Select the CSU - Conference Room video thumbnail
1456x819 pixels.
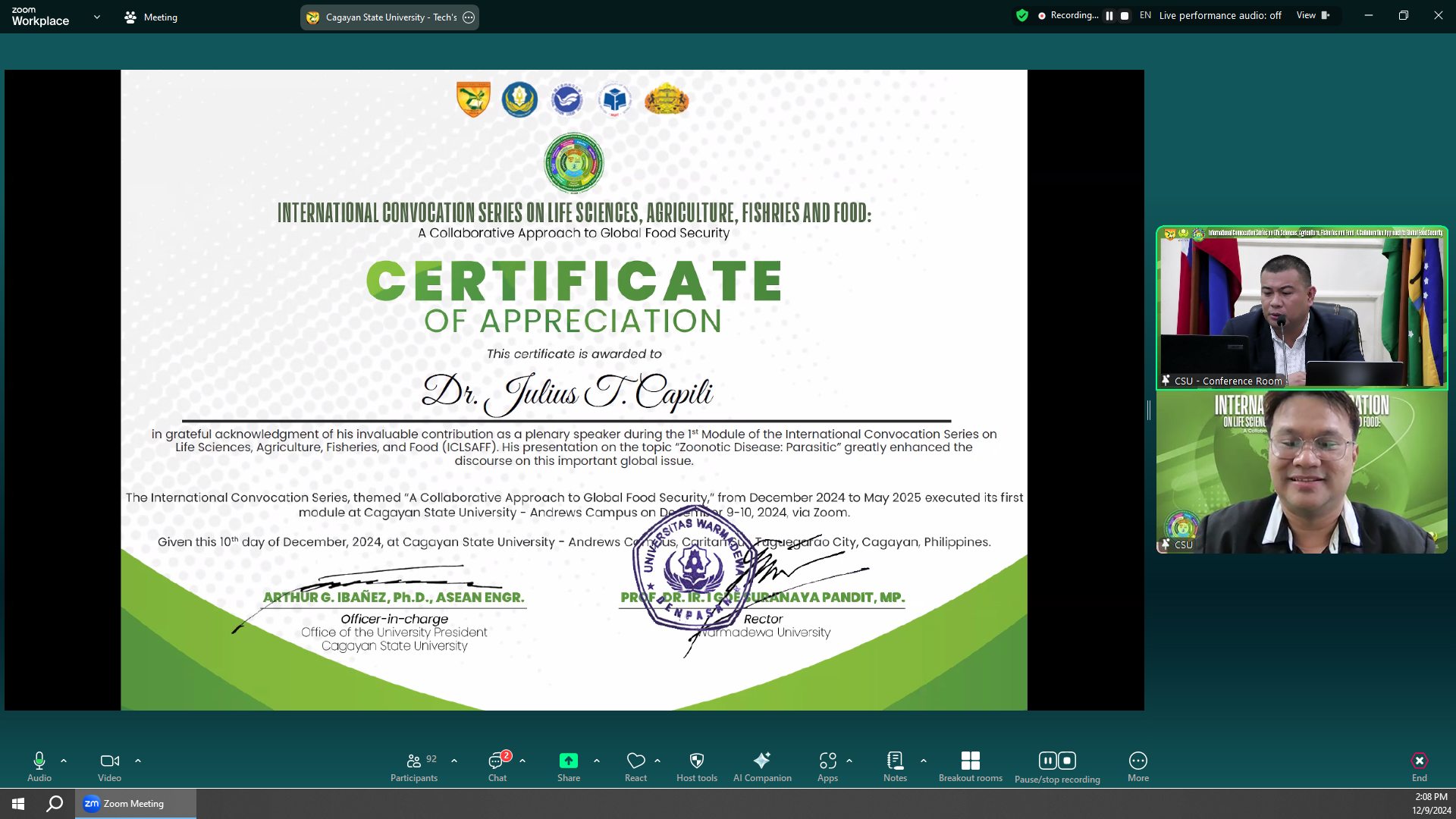pos(1301,308)
